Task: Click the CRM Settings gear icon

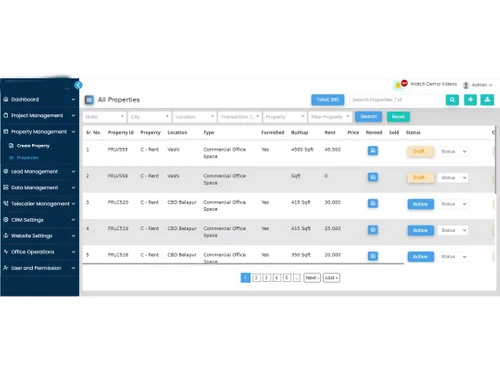Action: (x=6, y=220)
